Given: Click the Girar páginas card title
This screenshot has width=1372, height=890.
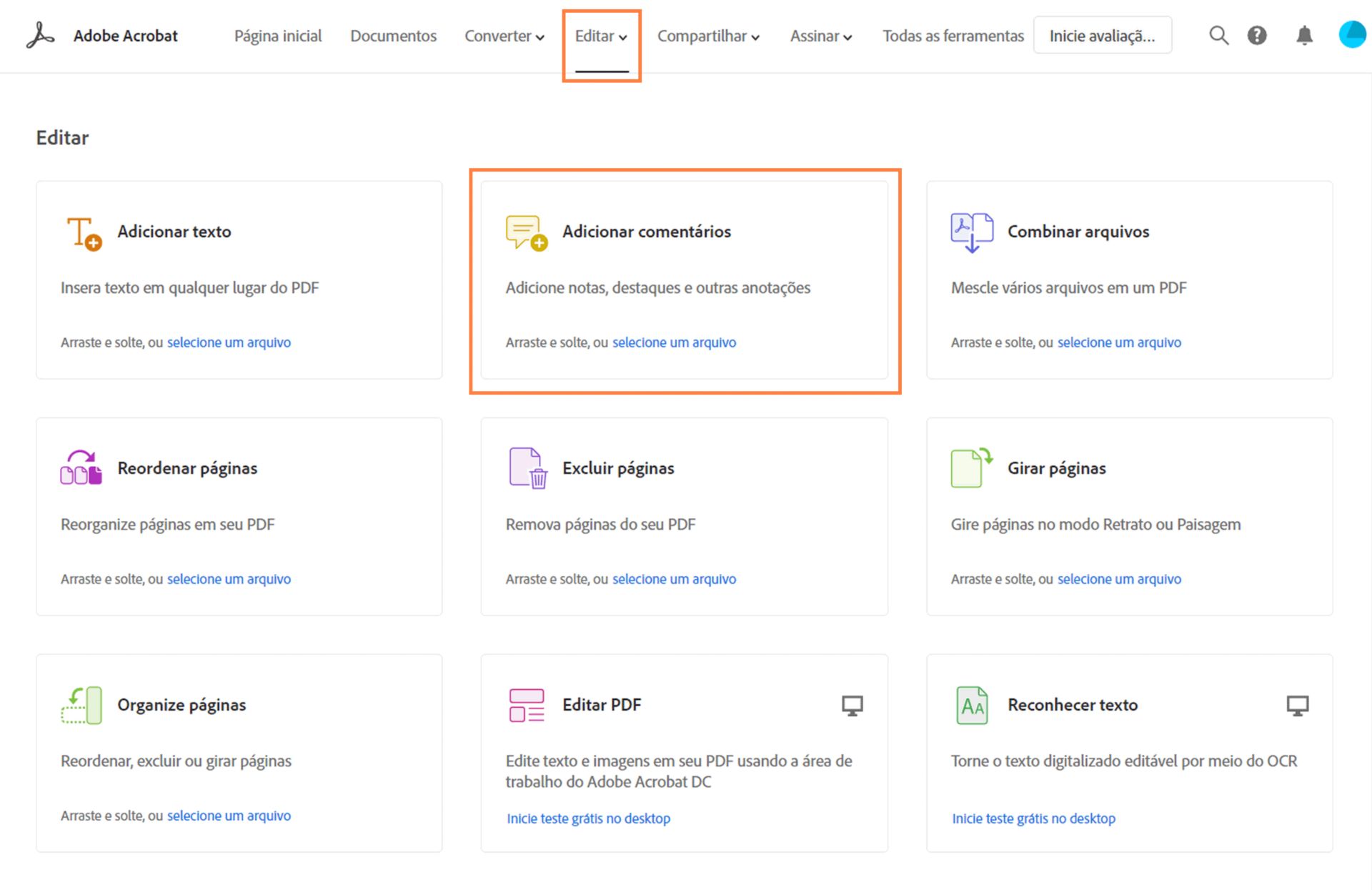Looking at the screenshot, I should click(x=1056, y=468).
